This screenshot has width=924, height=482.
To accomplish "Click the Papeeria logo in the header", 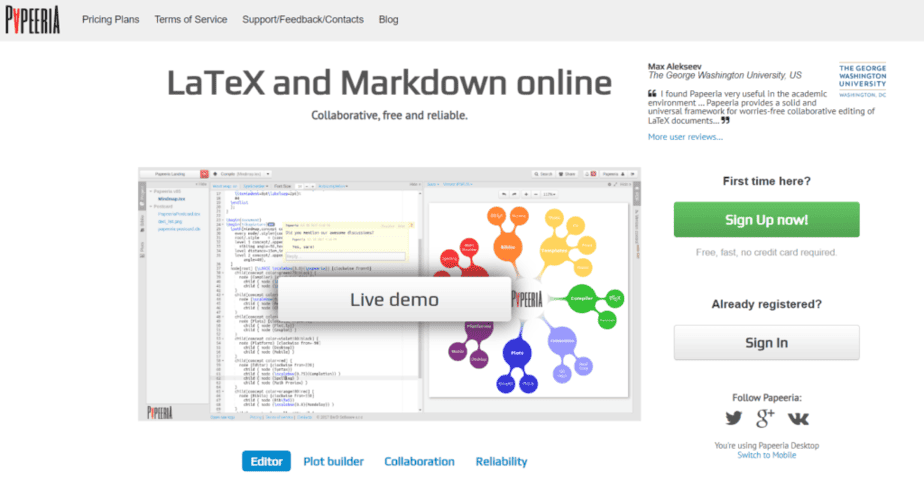I will coord(32,19).
